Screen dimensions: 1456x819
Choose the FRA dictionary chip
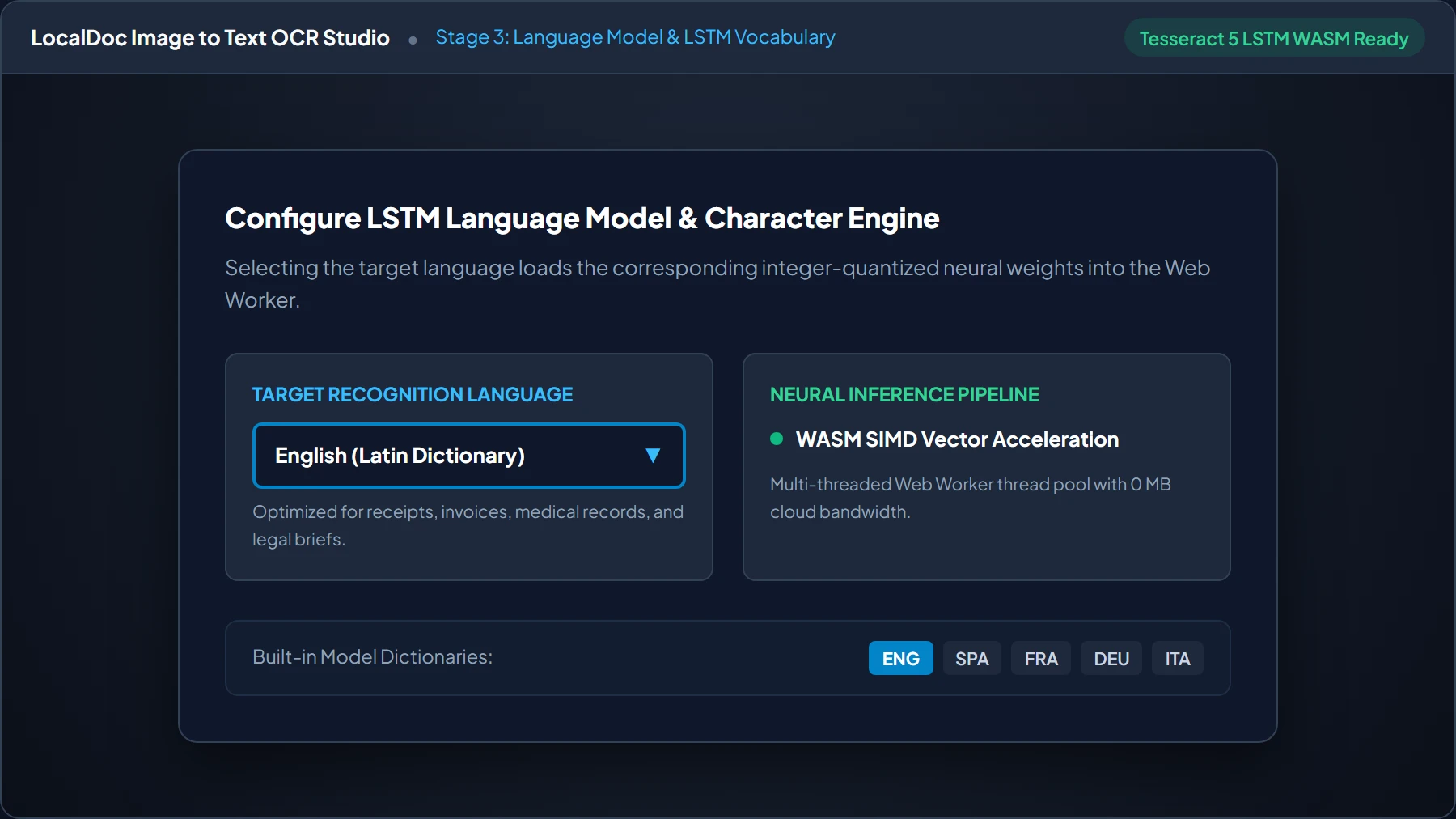coord(1041,658)
